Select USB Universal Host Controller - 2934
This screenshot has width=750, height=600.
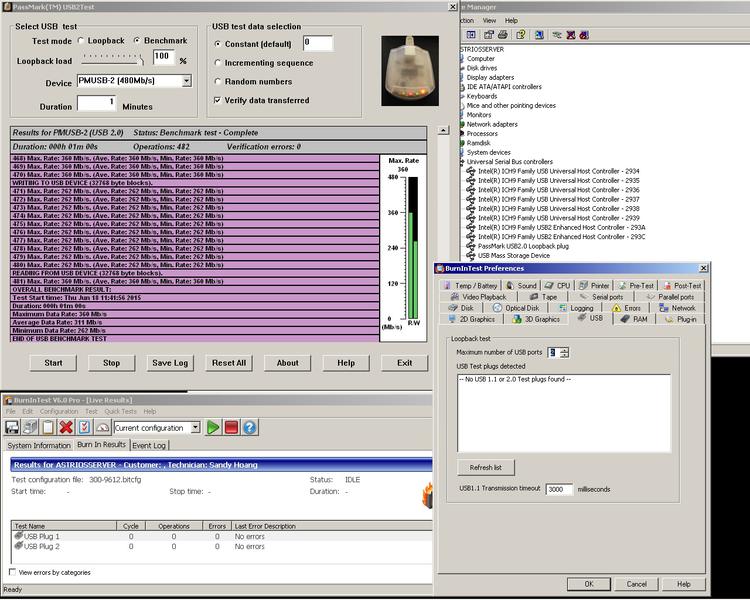pos(559,171)
